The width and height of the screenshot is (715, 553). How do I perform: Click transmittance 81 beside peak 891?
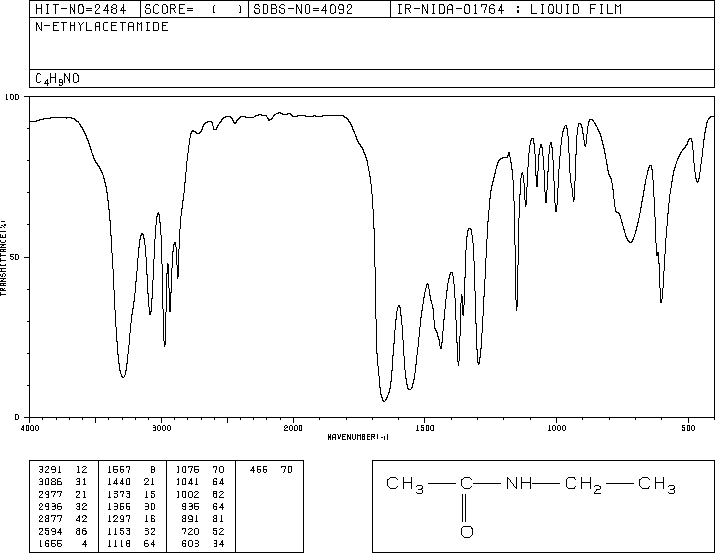tap(219, 519)
